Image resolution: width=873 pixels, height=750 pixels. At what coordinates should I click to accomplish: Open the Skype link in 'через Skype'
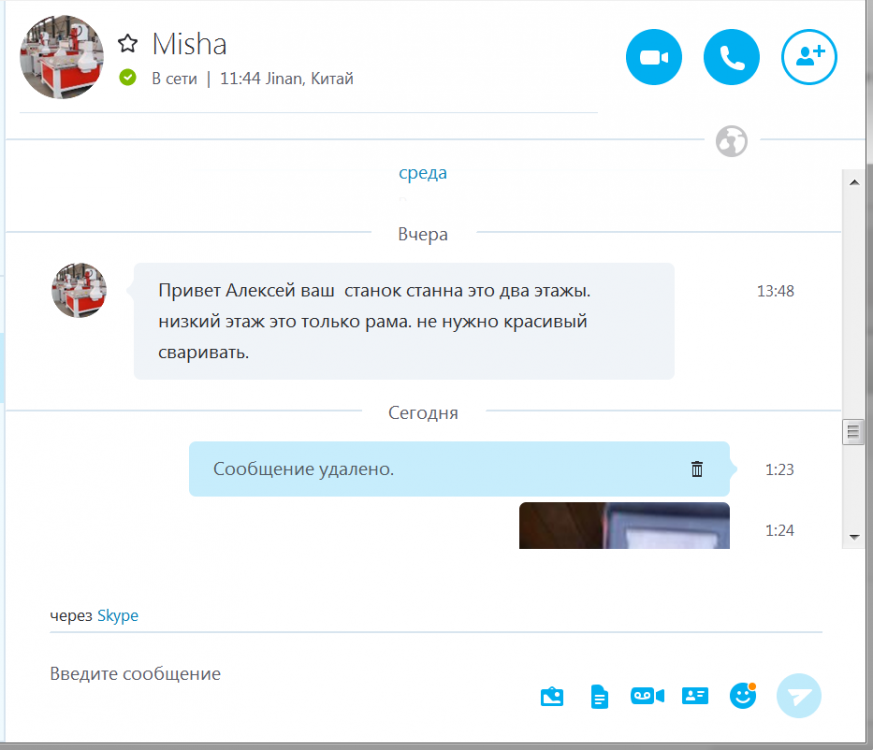tap(117, 616)
